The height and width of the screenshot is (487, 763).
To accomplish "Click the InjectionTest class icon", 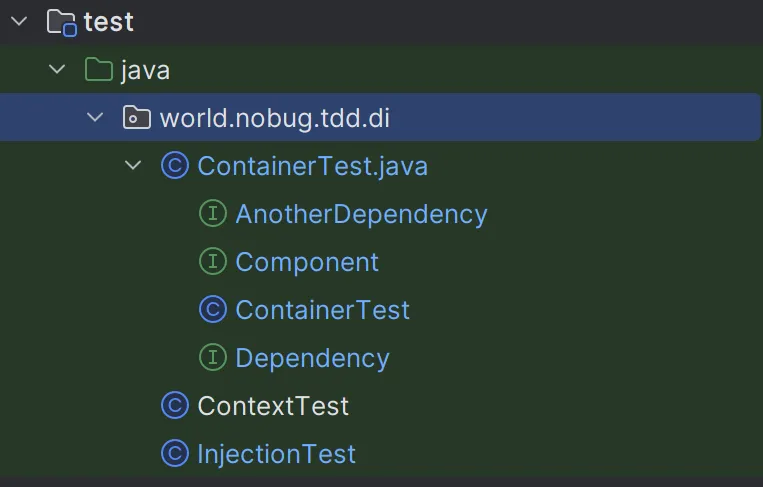I will click(x=174, y=454).
